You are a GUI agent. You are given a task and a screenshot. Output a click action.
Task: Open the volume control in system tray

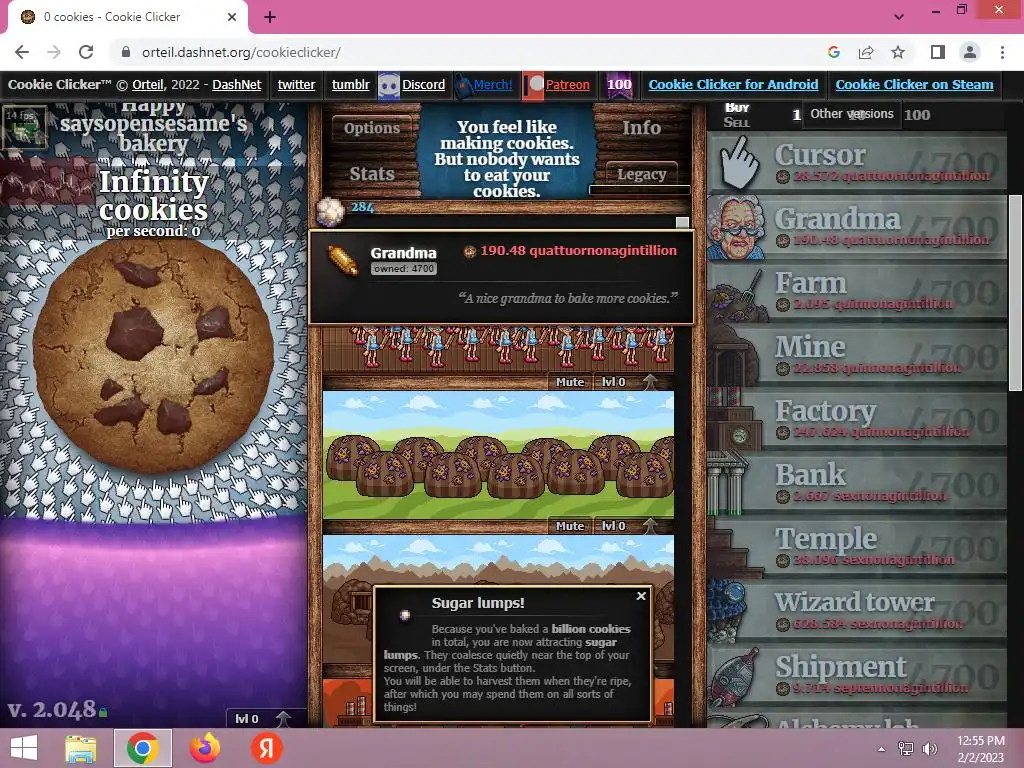[x=929, y=748]
